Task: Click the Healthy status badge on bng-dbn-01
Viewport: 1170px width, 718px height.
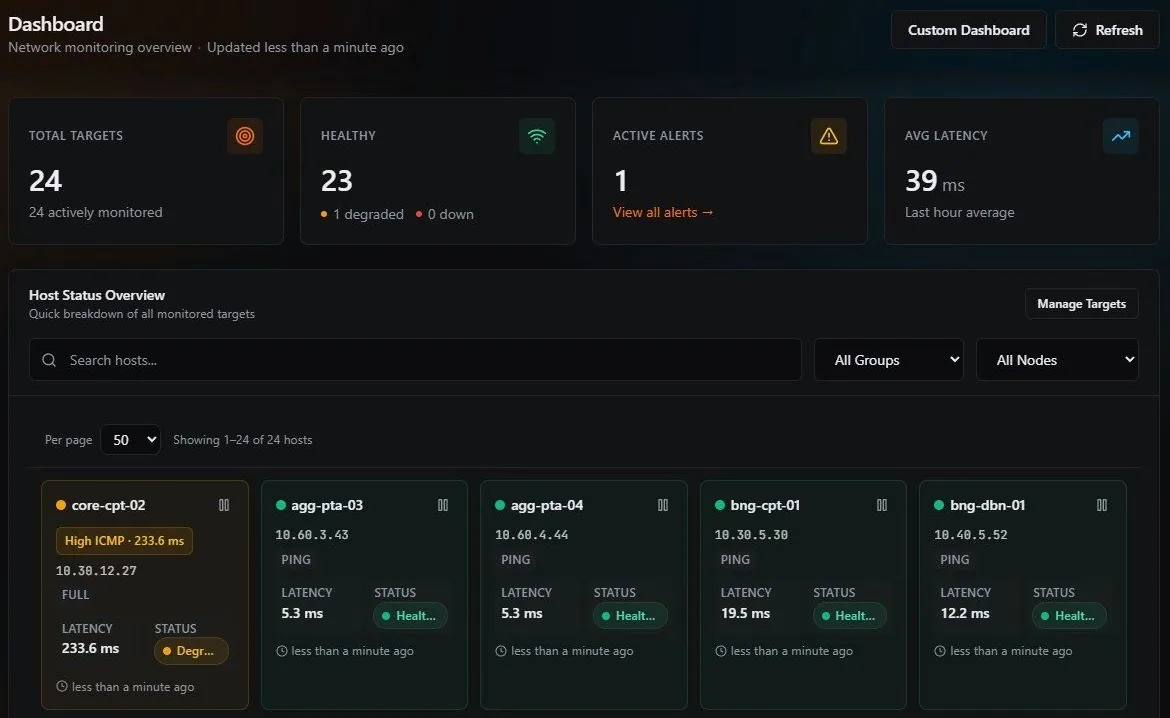Action: click(1069, 616)
